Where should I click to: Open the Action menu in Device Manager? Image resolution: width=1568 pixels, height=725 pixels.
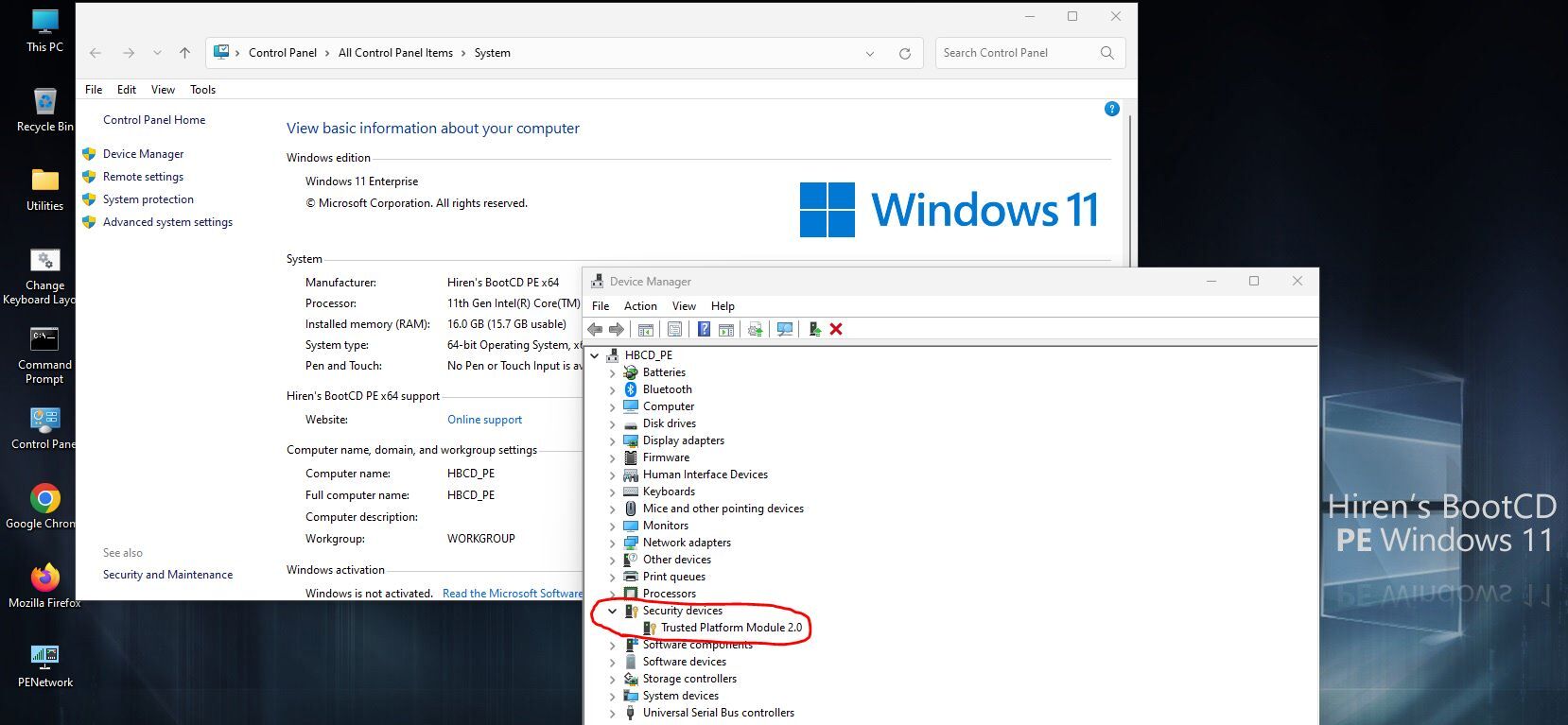click(x=640, y=306)
